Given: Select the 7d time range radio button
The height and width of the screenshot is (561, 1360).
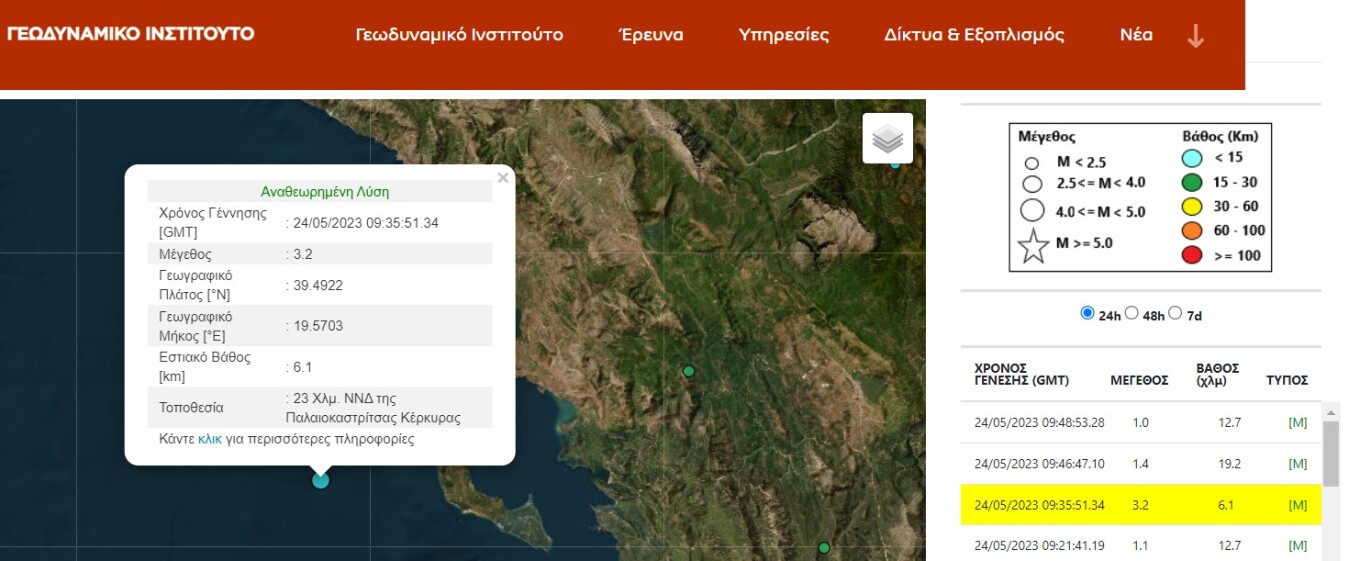Looking at the screenshot, I should pyautogui.click(x=1175, y=313).
